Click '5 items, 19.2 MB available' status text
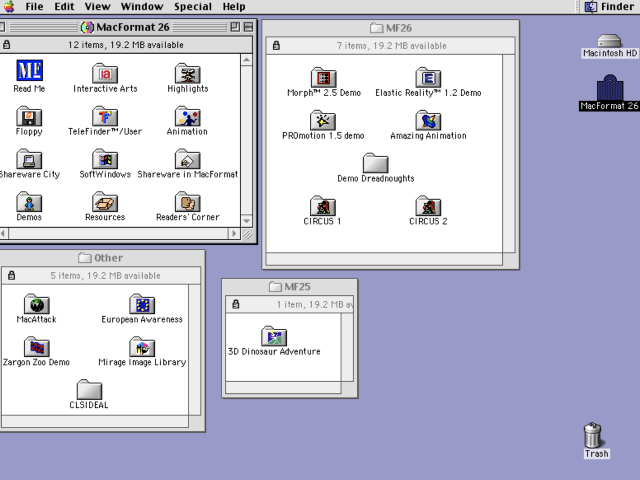 pos(105,276)
